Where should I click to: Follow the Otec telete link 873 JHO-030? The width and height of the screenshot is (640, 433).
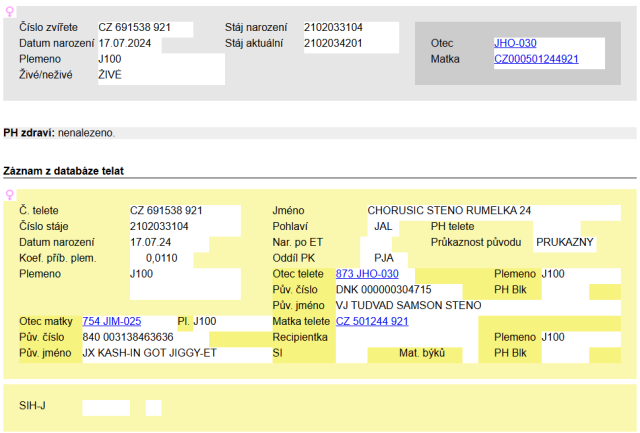coord(367,274)
